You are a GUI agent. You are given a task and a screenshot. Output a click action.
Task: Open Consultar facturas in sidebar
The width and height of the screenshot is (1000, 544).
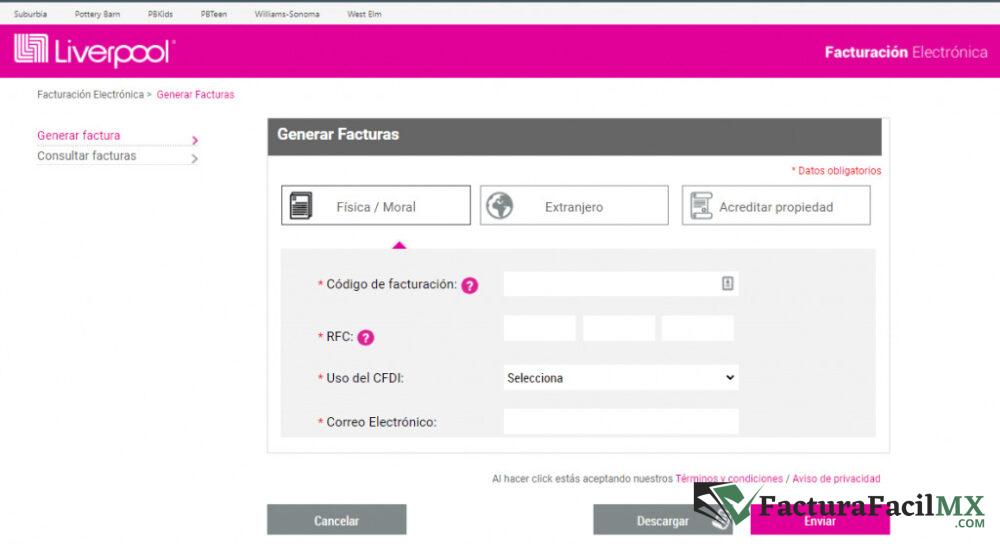pyautogui.click(x=87, y=156)
